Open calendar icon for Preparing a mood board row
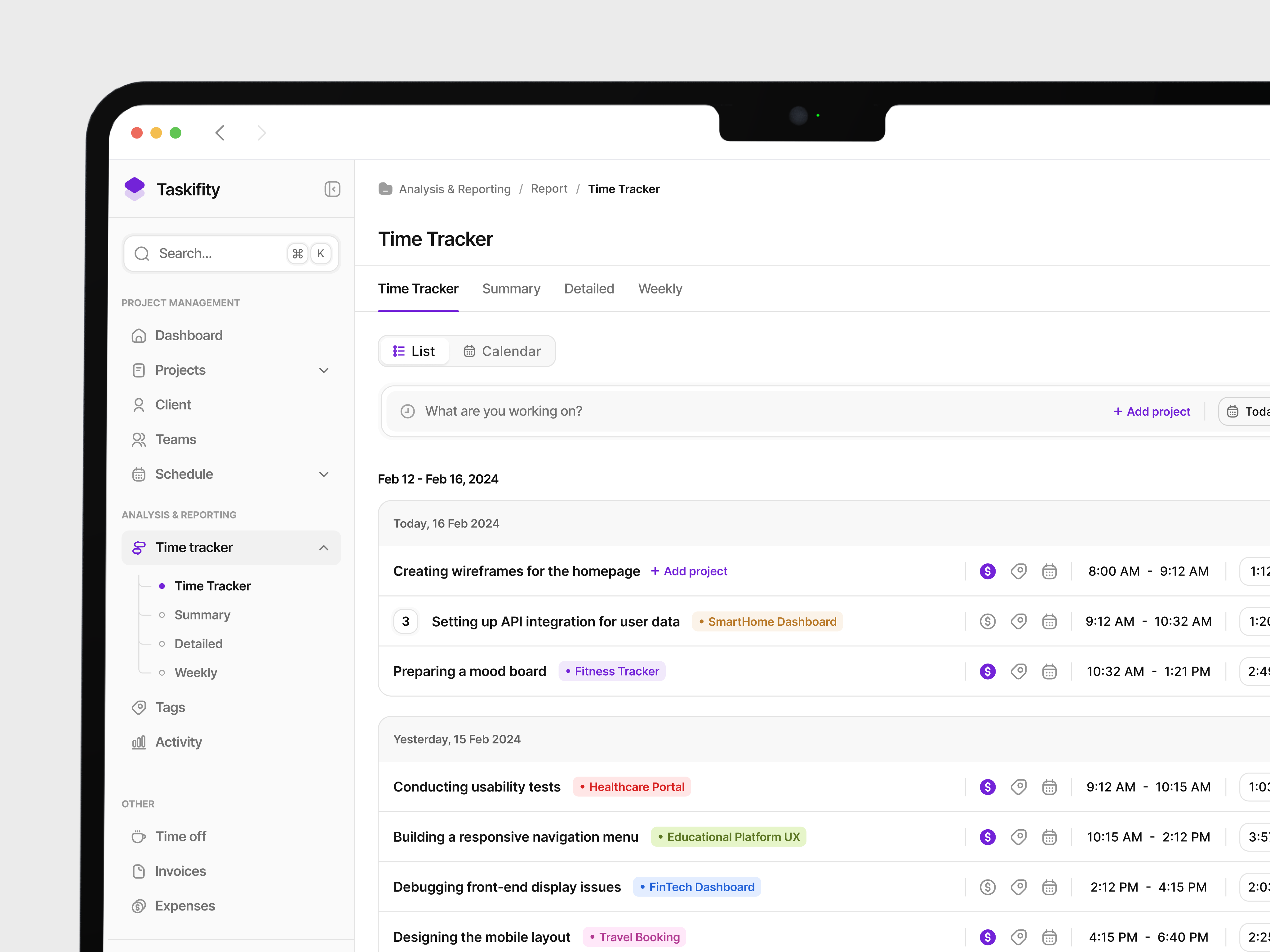 tap(1050, 672)
